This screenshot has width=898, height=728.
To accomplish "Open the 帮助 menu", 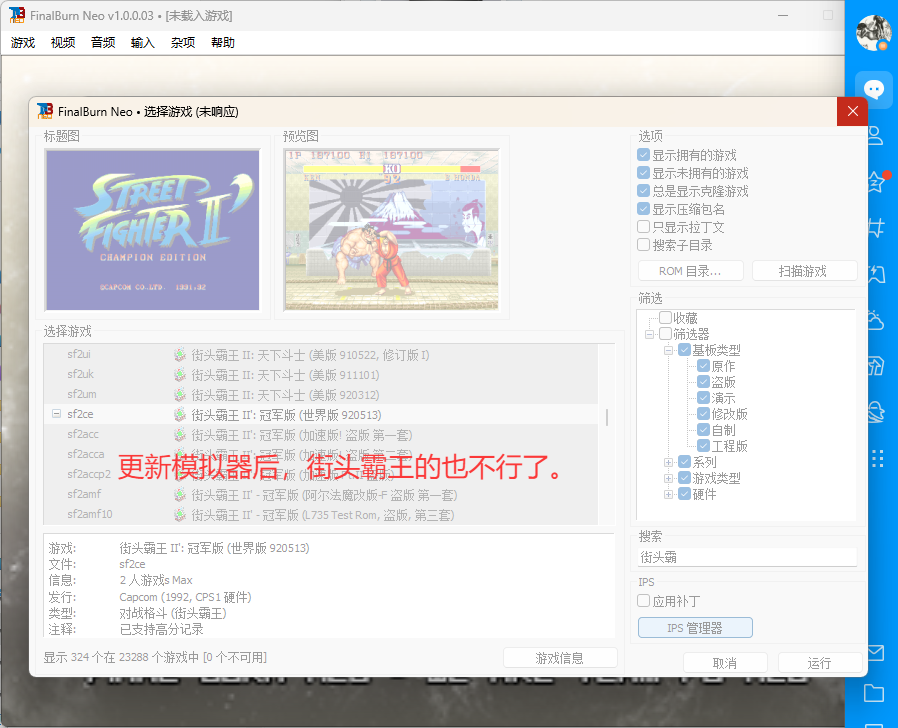I will click(223, 42).
